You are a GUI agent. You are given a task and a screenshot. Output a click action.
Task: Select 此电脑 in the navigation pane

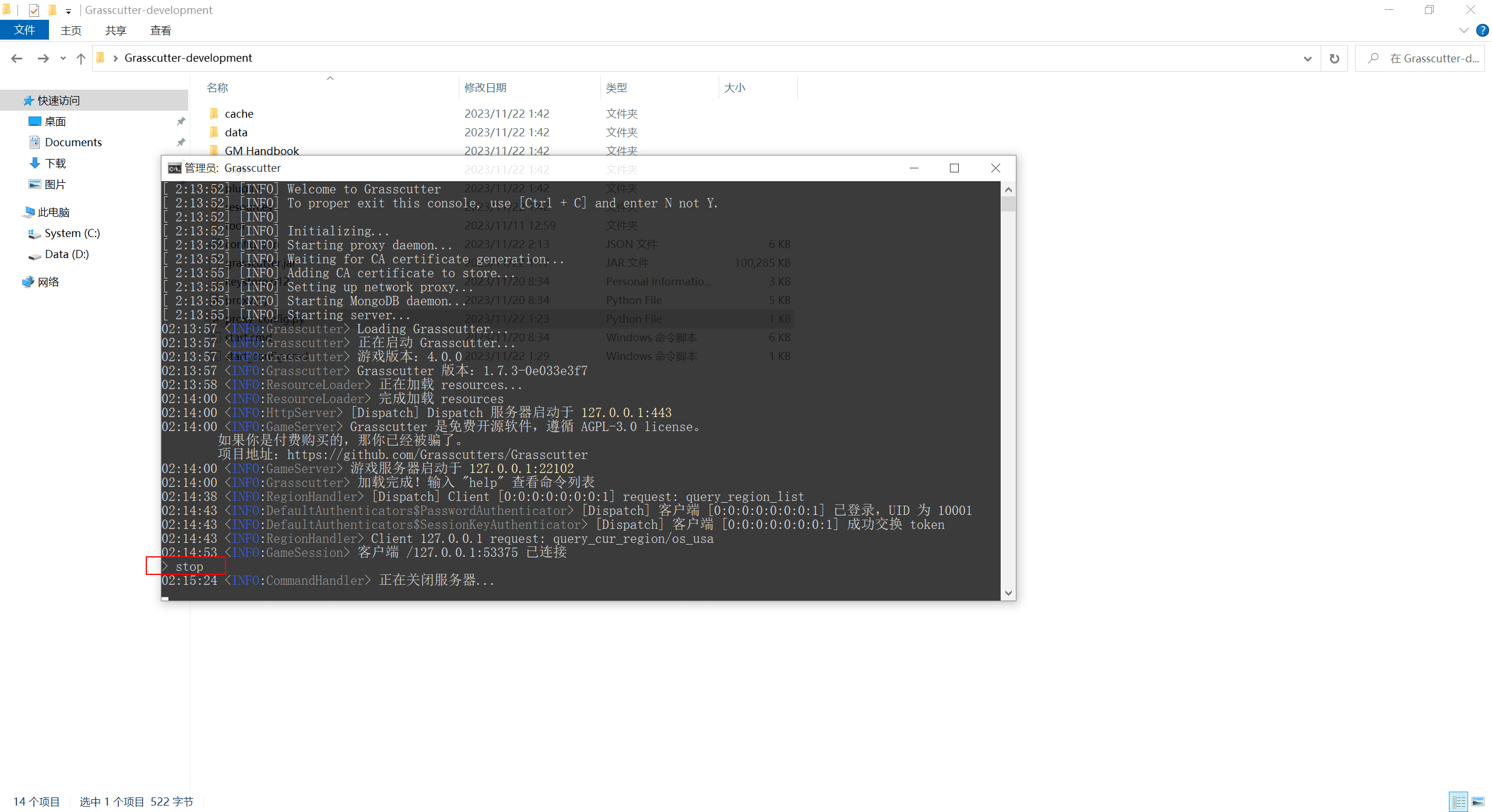54,212
